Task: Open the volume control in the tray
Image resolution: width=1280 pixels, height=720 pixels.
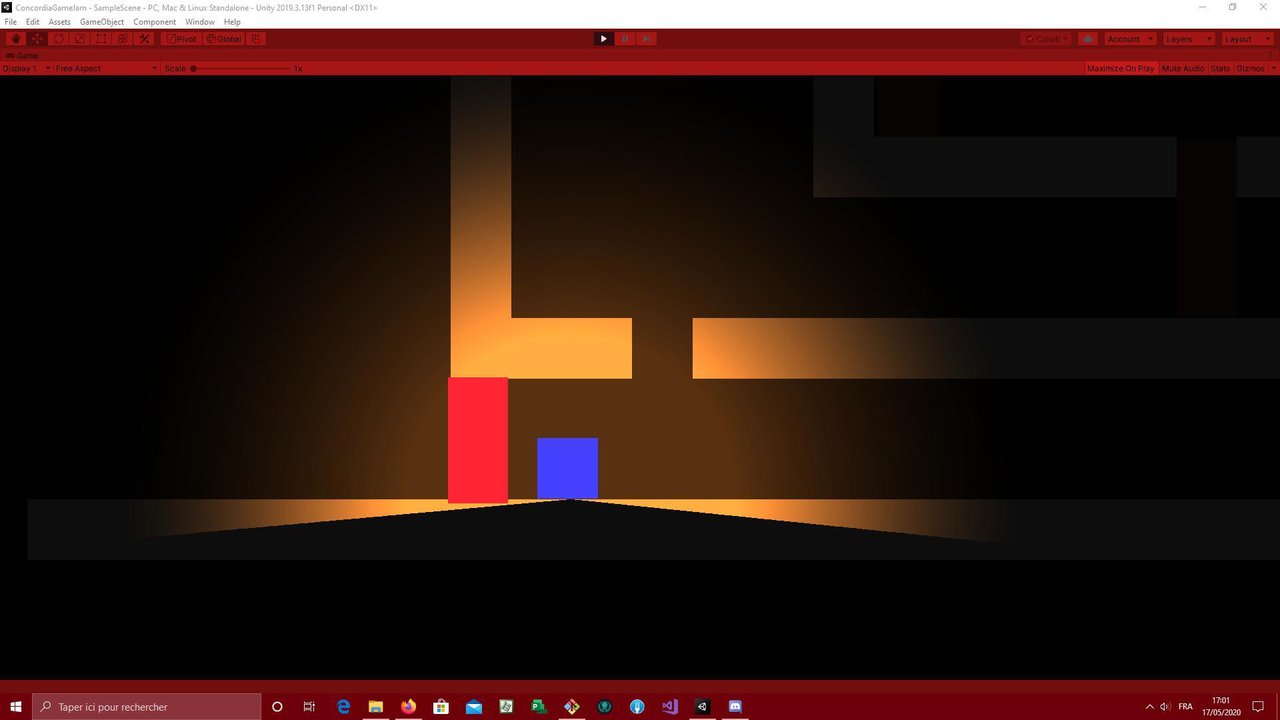Action: 1165,706
